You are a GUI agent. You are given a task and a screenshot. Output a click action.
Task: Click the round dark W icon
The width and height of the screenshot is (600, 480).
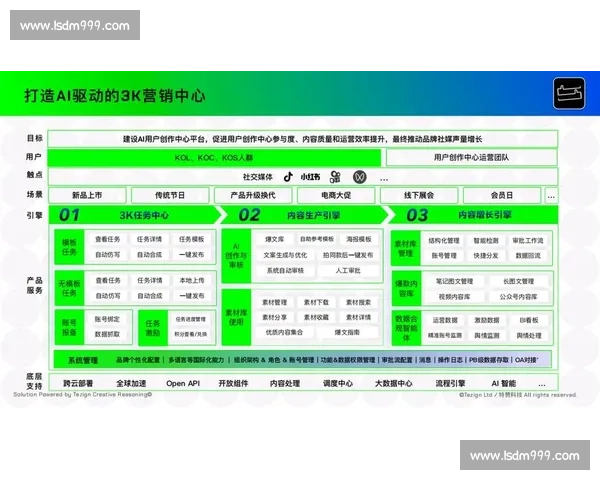[359, 177]
